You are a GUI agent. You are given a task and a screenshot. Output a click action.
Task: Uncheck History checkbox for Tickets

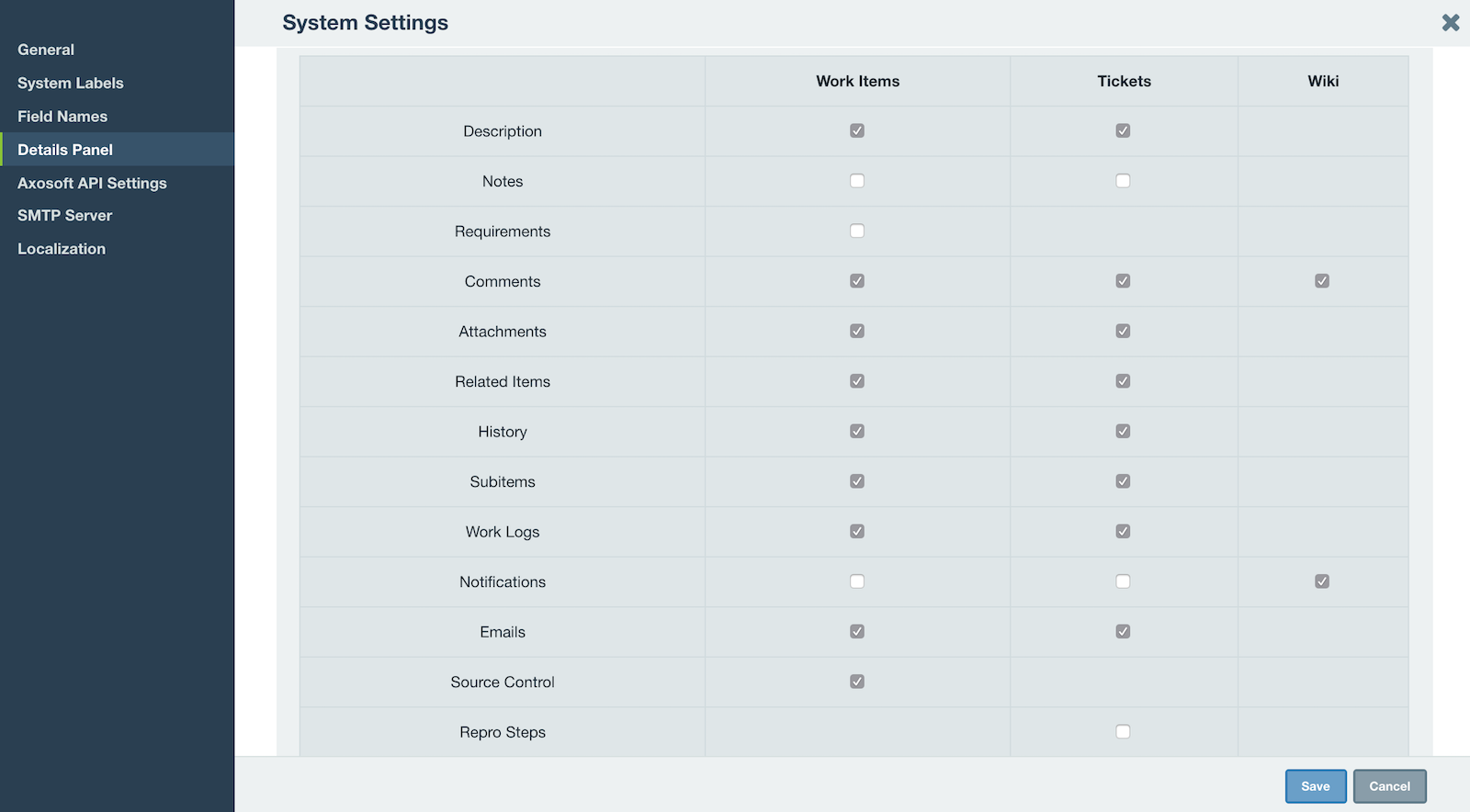(x=1123, y=431)
